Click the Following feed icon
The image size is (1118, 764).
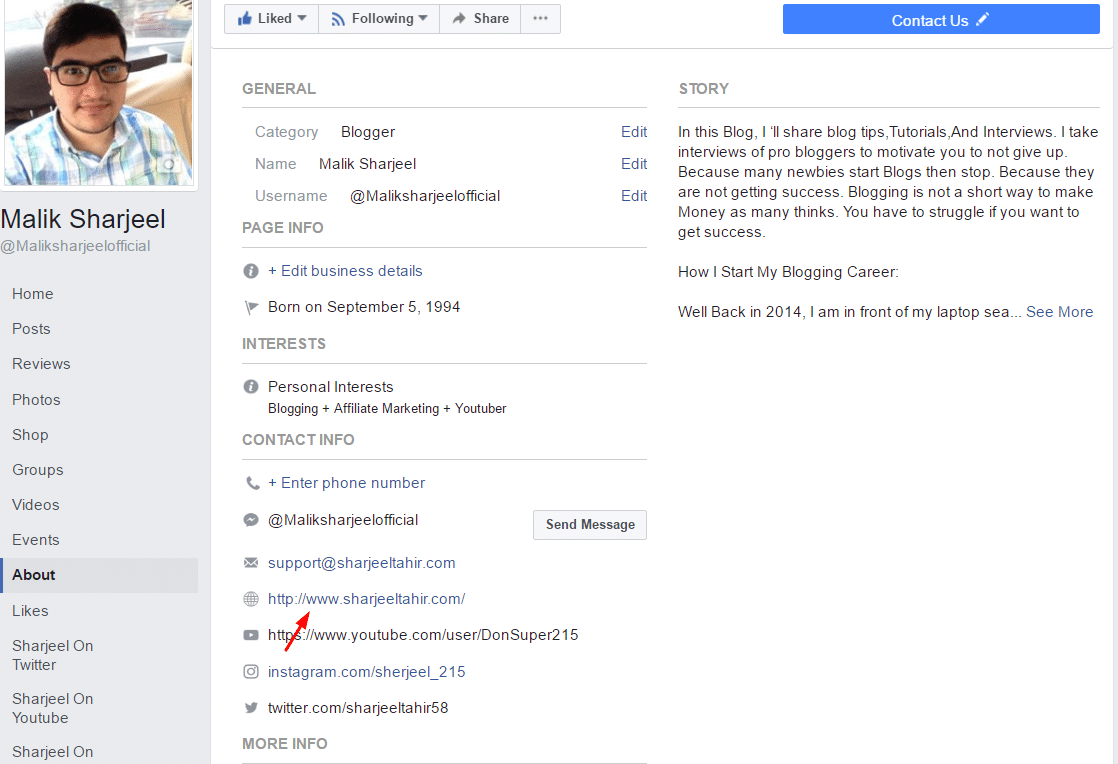coord(338,19)
